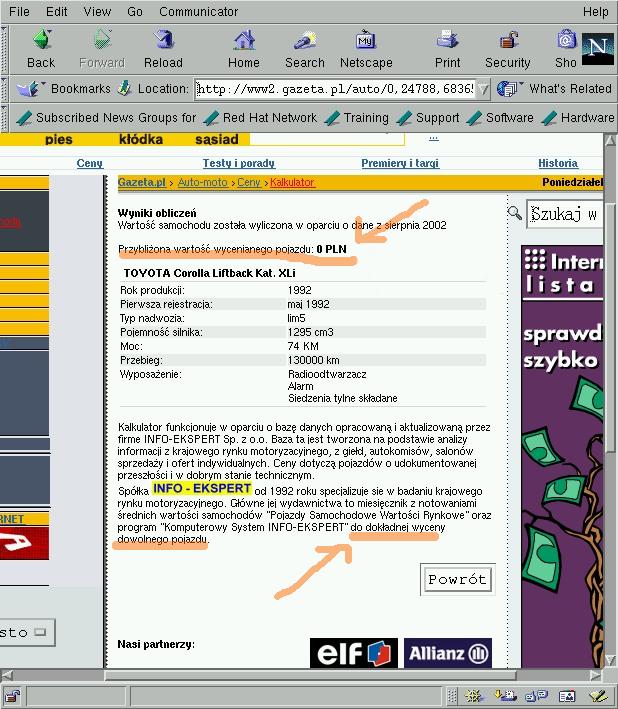Click the Auto-moto breadcrumb link
Image resolution: width=618 pixels, height=709 pixels.
click(x=203, y=182)
